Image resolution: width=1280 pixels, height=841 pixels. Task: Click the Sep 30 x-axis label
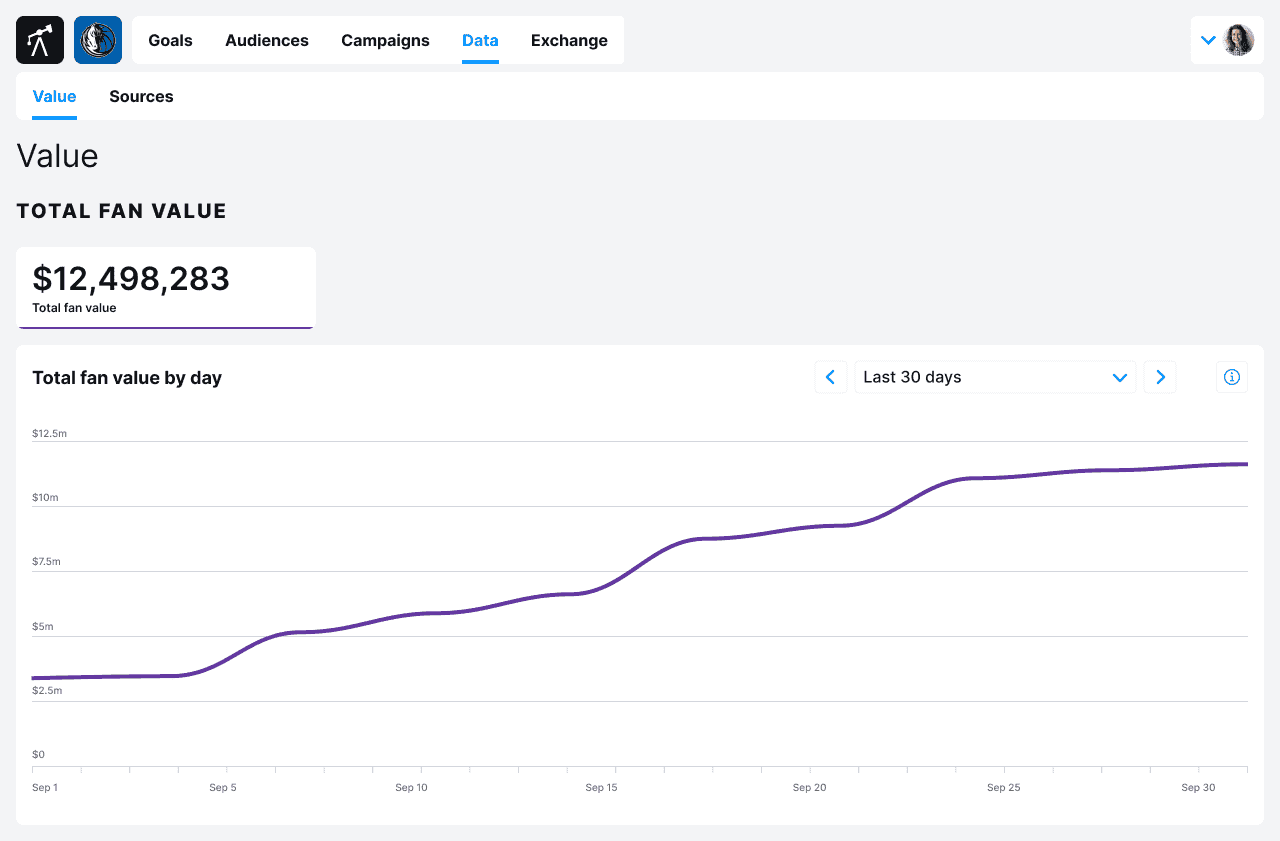coord(1198,788)
